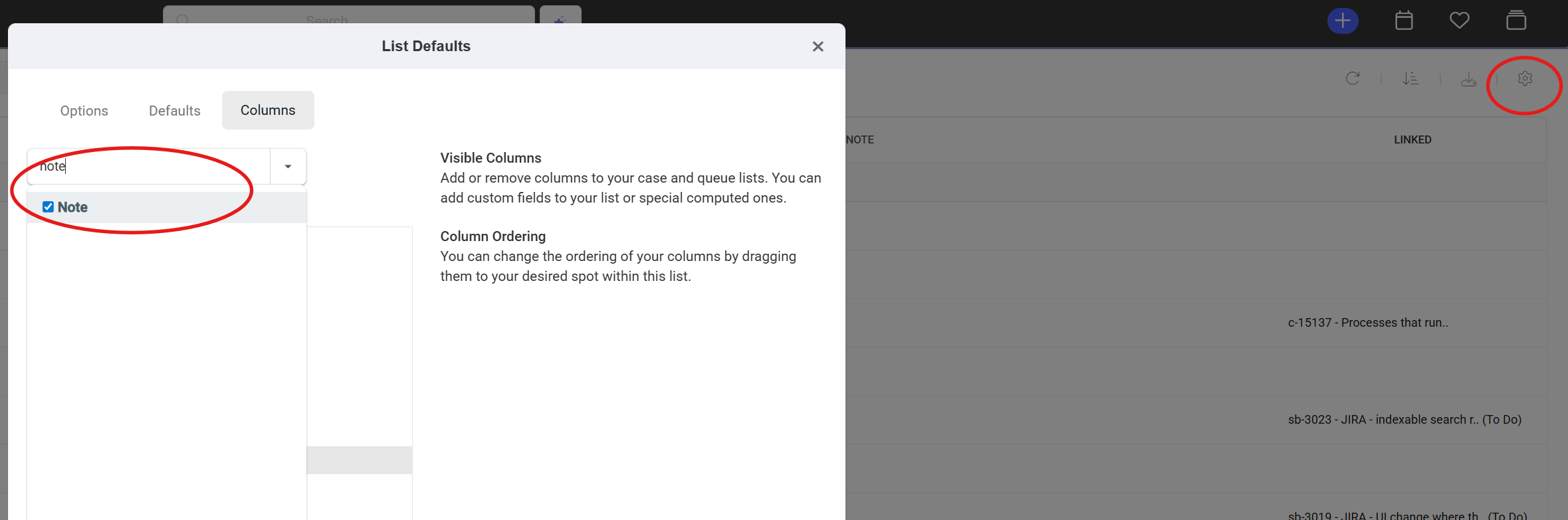Select the Note option row
1568x520 pixels.
point(167,207)
